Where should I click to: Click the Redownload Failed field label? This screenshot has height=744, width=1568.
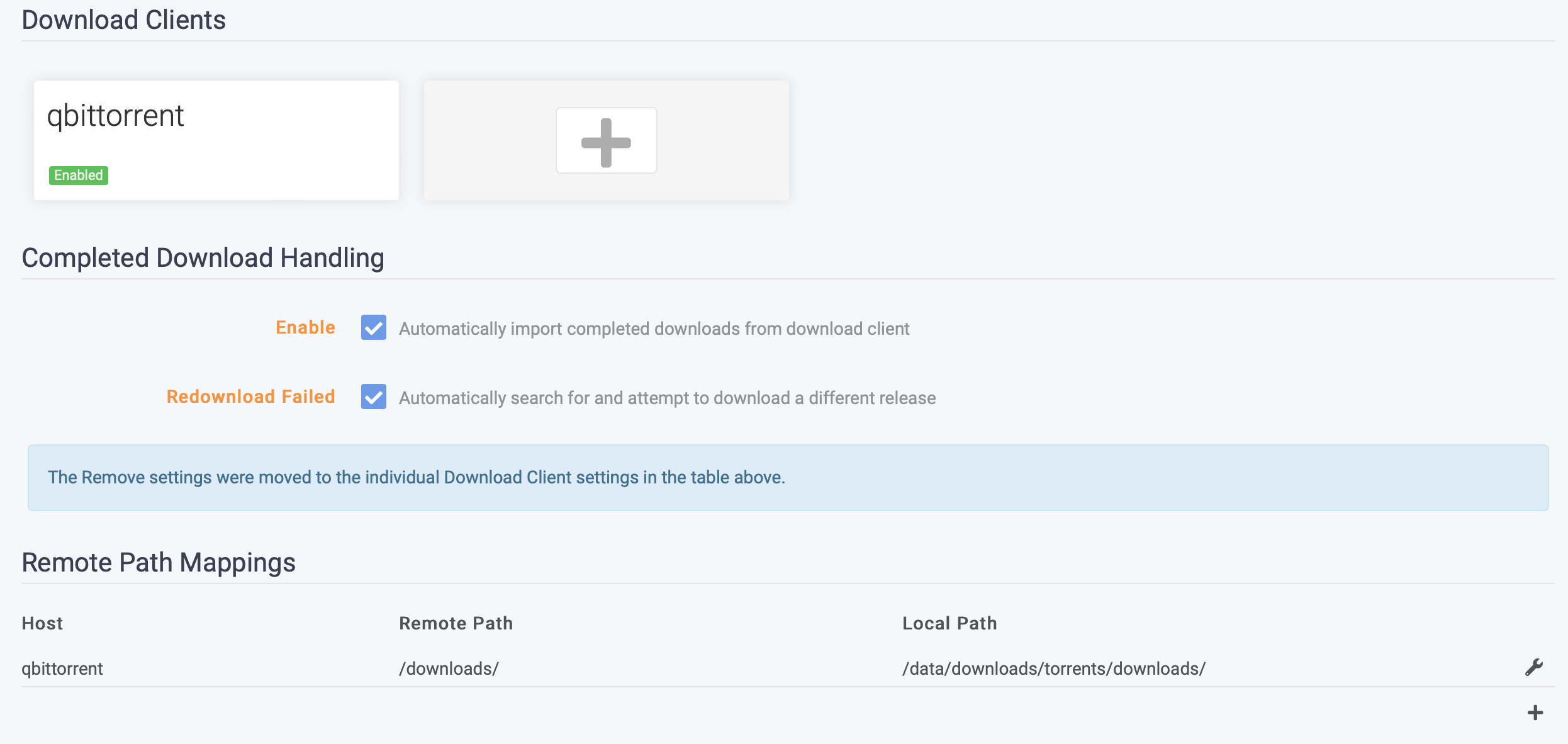(251, 397)
